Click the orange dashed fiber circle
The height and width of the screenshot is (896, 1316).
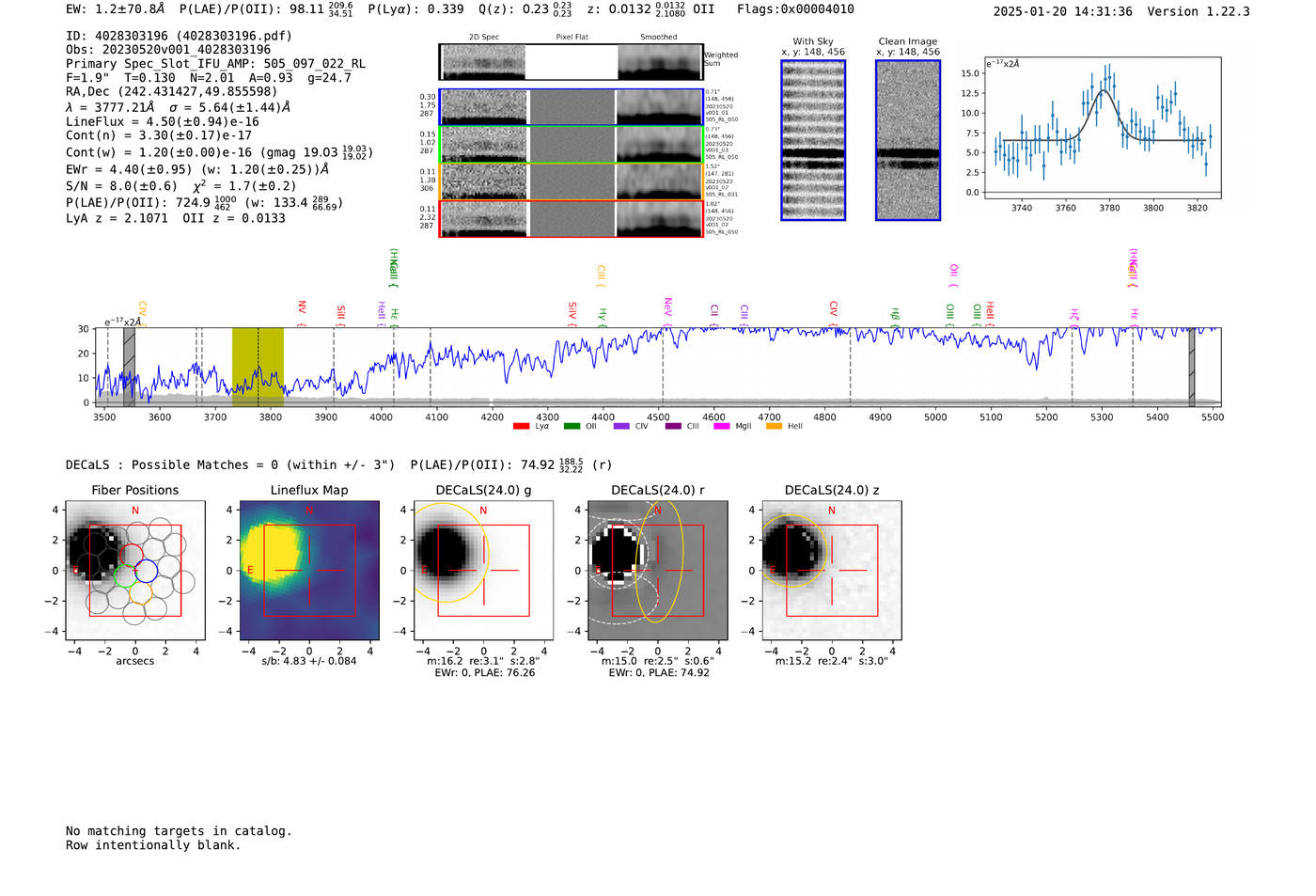[141, 591]
